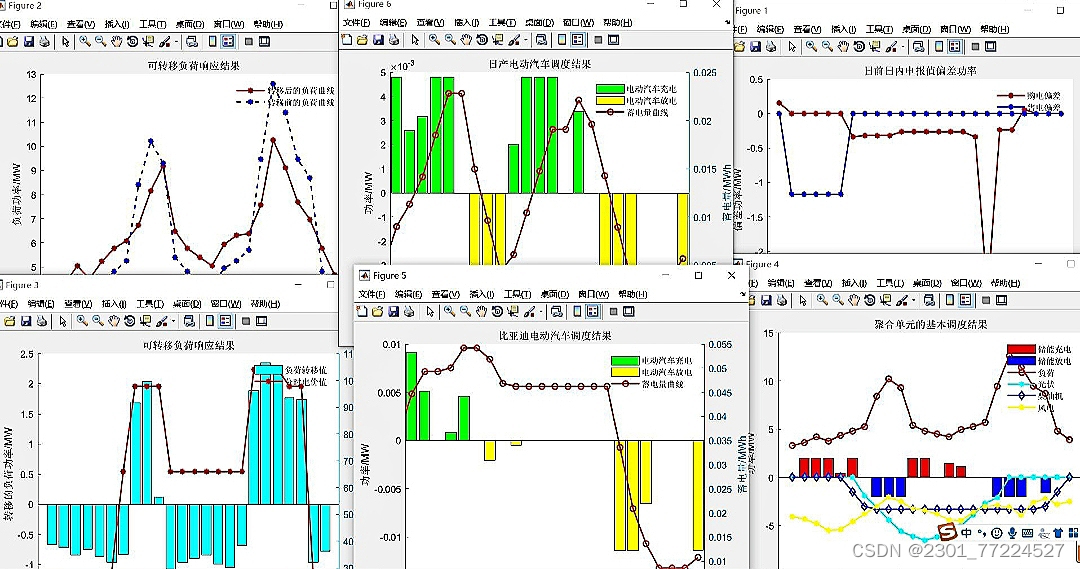Viewport: 1080px width, 569px height.
Task: Print icon in Figure 2 toolbar
Action: click(44, 41)
